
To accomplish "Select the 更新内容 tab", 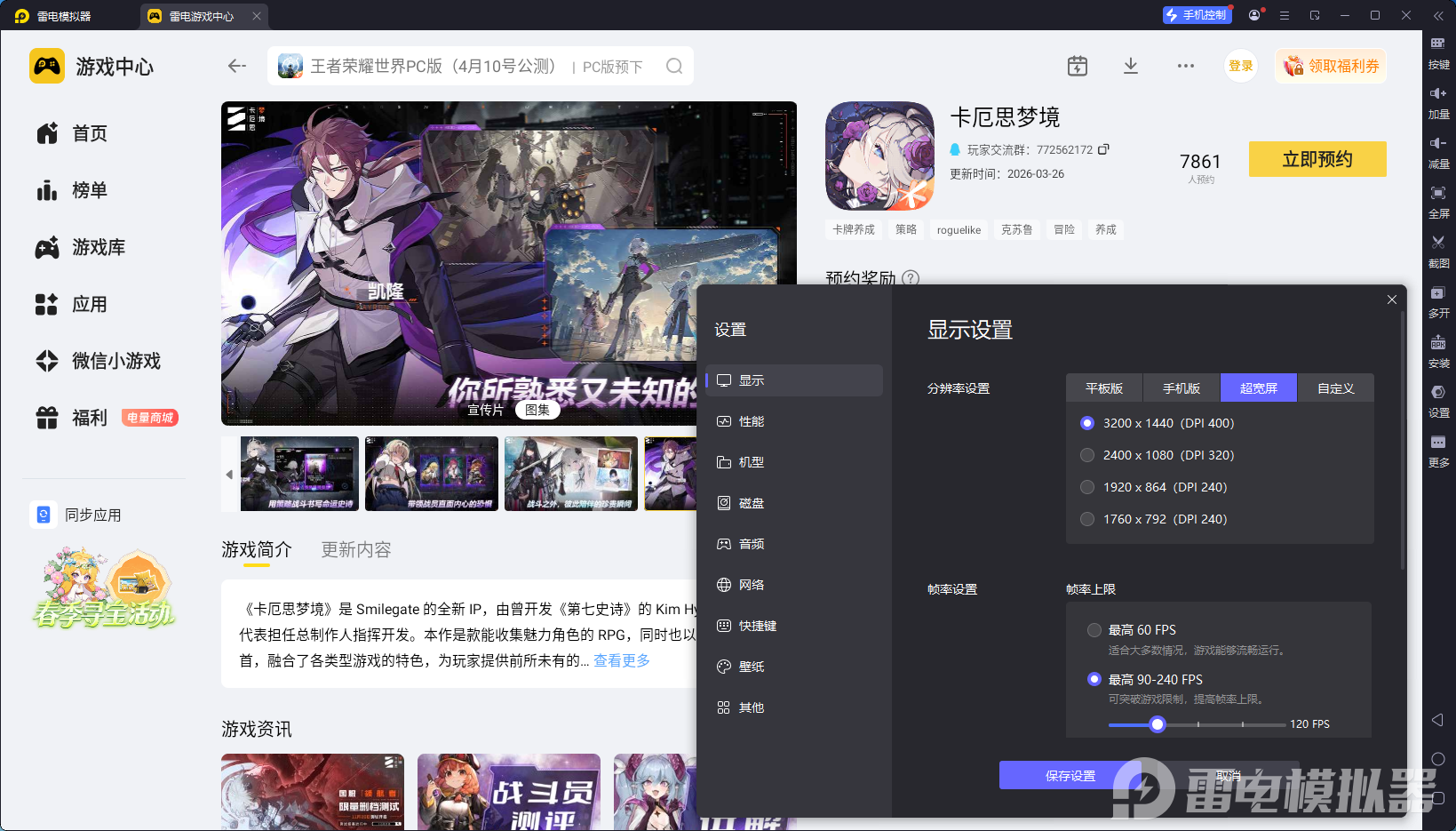I will [356, 550].
